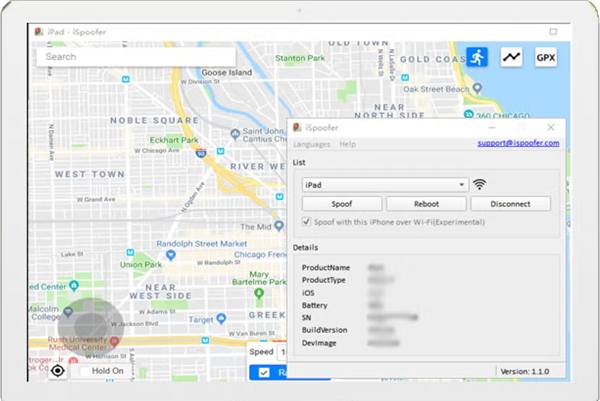Close the iSpoofer dialog window
Screen dimensions: 600x401
click(x=551, y=127)
